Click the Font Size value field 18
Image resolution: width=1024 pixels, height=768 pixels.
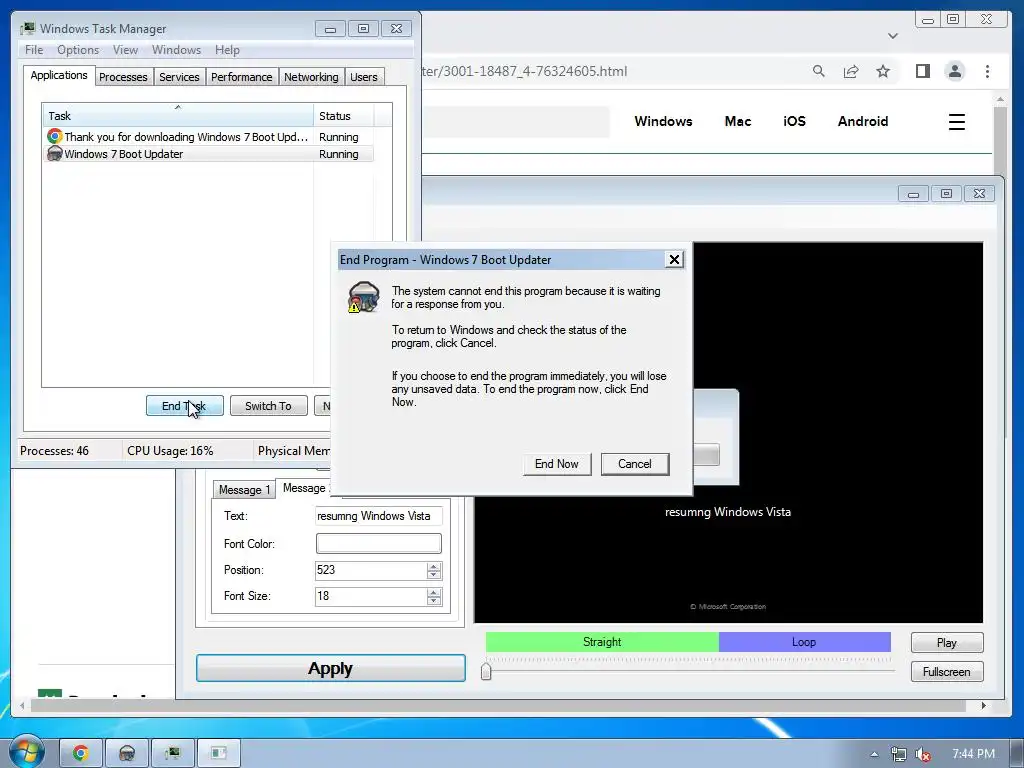click(370, 596)
